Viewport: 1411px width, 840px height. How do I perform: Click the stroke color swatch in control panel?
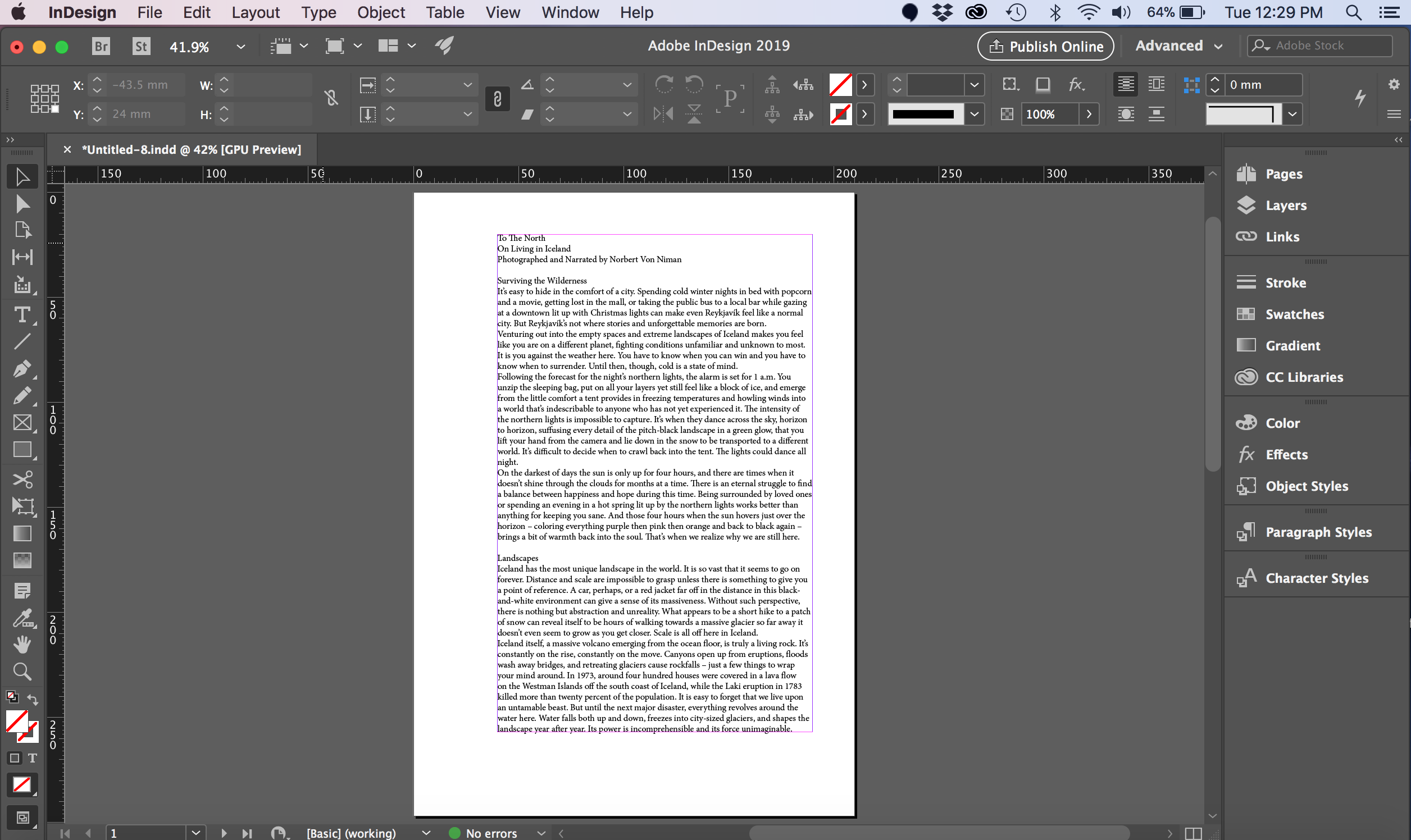coord(840,115)
